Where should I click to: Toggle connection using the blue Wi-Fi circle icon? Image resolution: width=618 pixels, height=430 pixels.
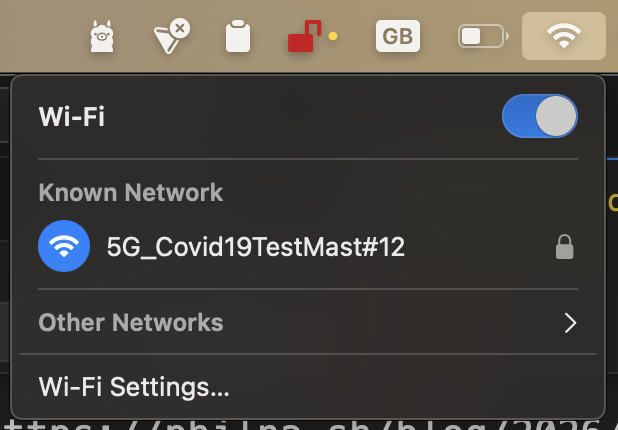(64, 246)
